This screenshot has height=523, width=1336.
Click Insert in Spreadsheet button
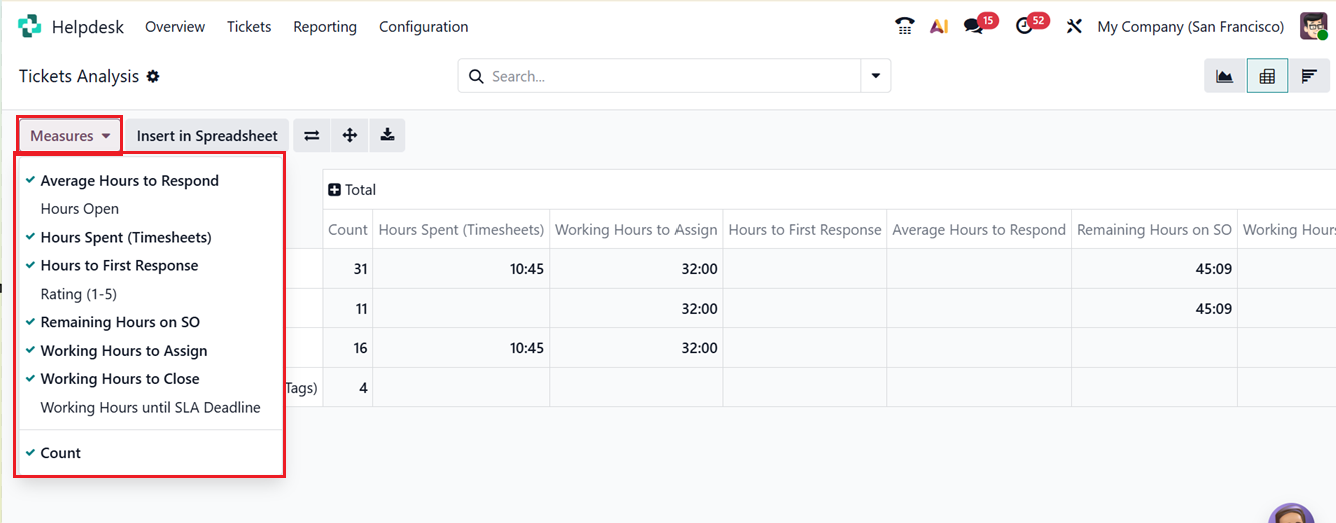tap(207, 136)
